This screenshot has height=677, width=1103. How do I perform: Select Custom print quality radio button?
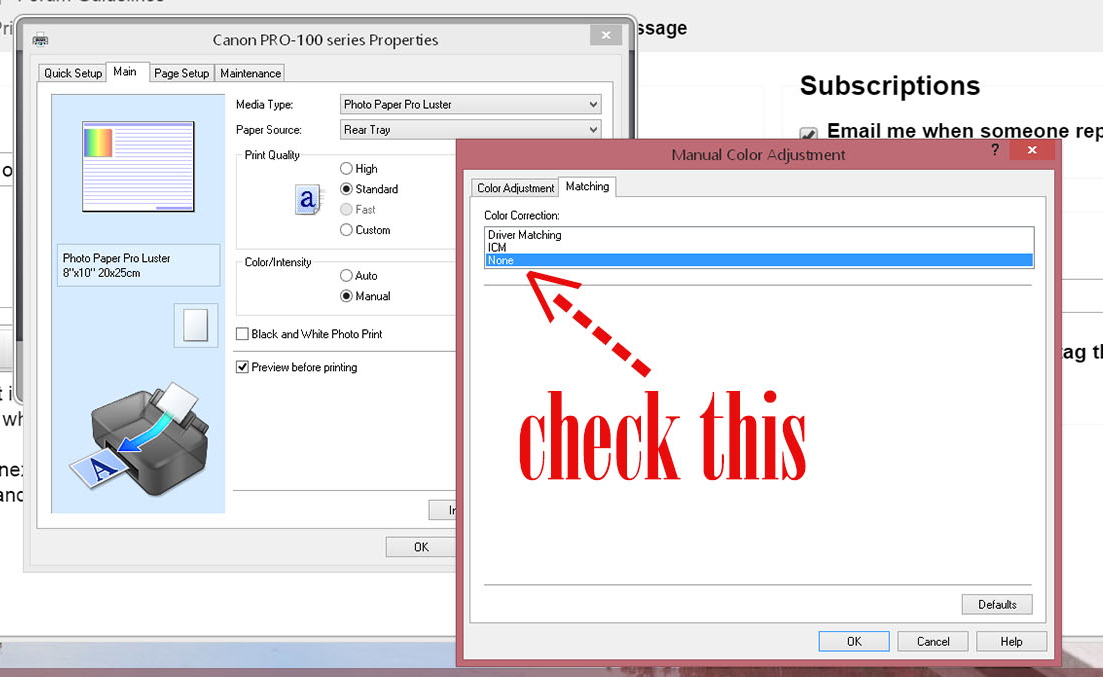tap(347, 230)
